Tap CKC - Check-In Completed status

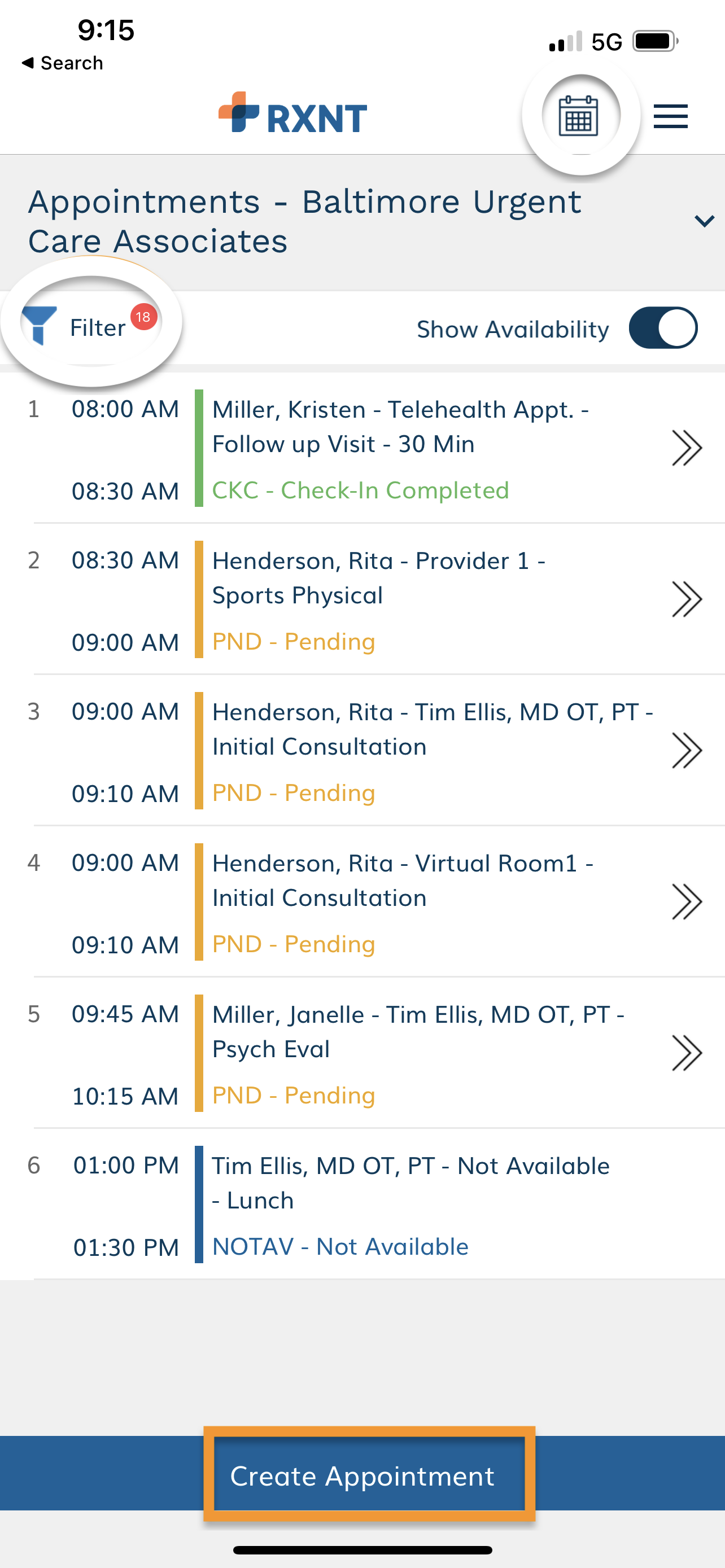360,490
